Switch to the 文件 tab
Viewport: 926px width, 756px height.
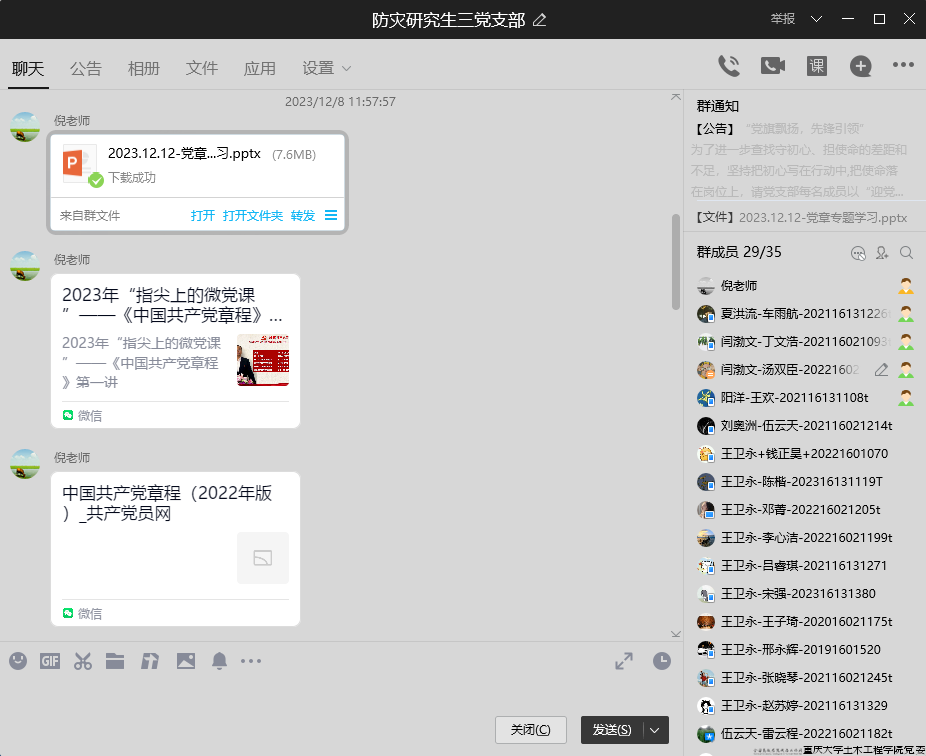click(x=201, y=68)
